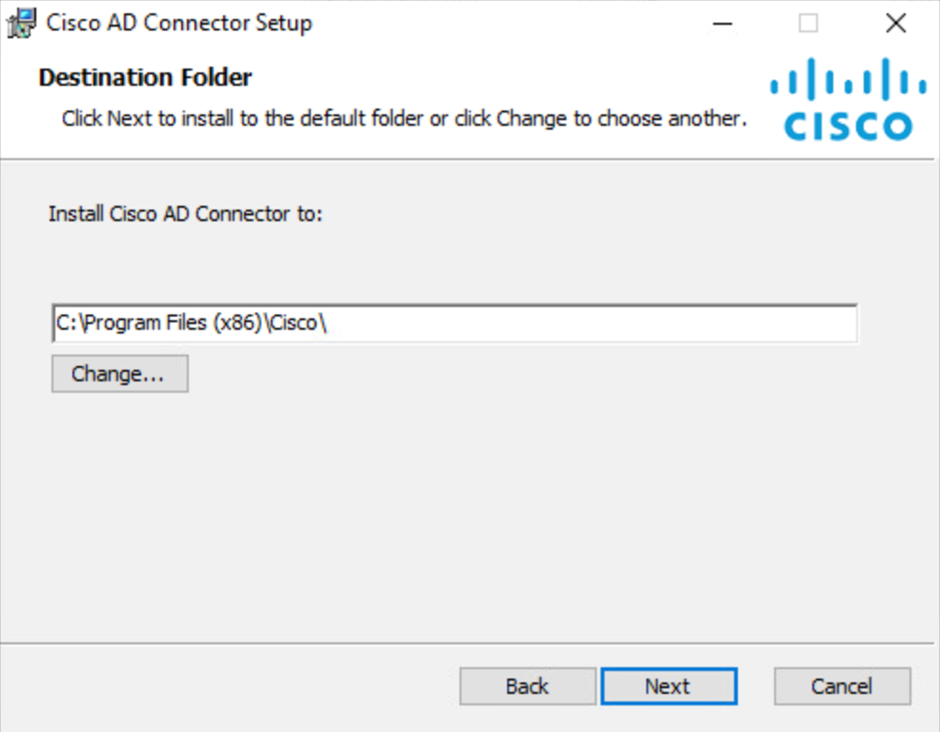
Task: Click 'Install Cisco AD Connector to:' label
Action: [x=185, y=213]
